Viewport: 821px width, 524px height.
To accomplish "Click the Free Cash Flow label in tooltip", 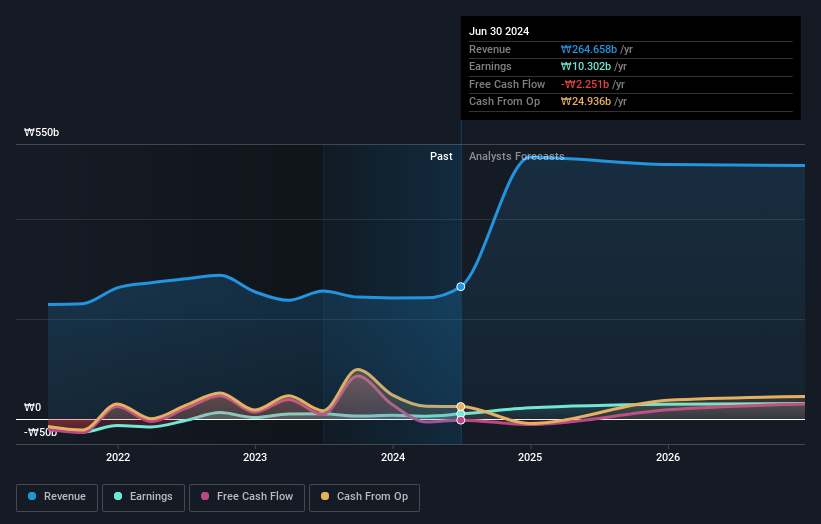I will [x=507, y=84].
